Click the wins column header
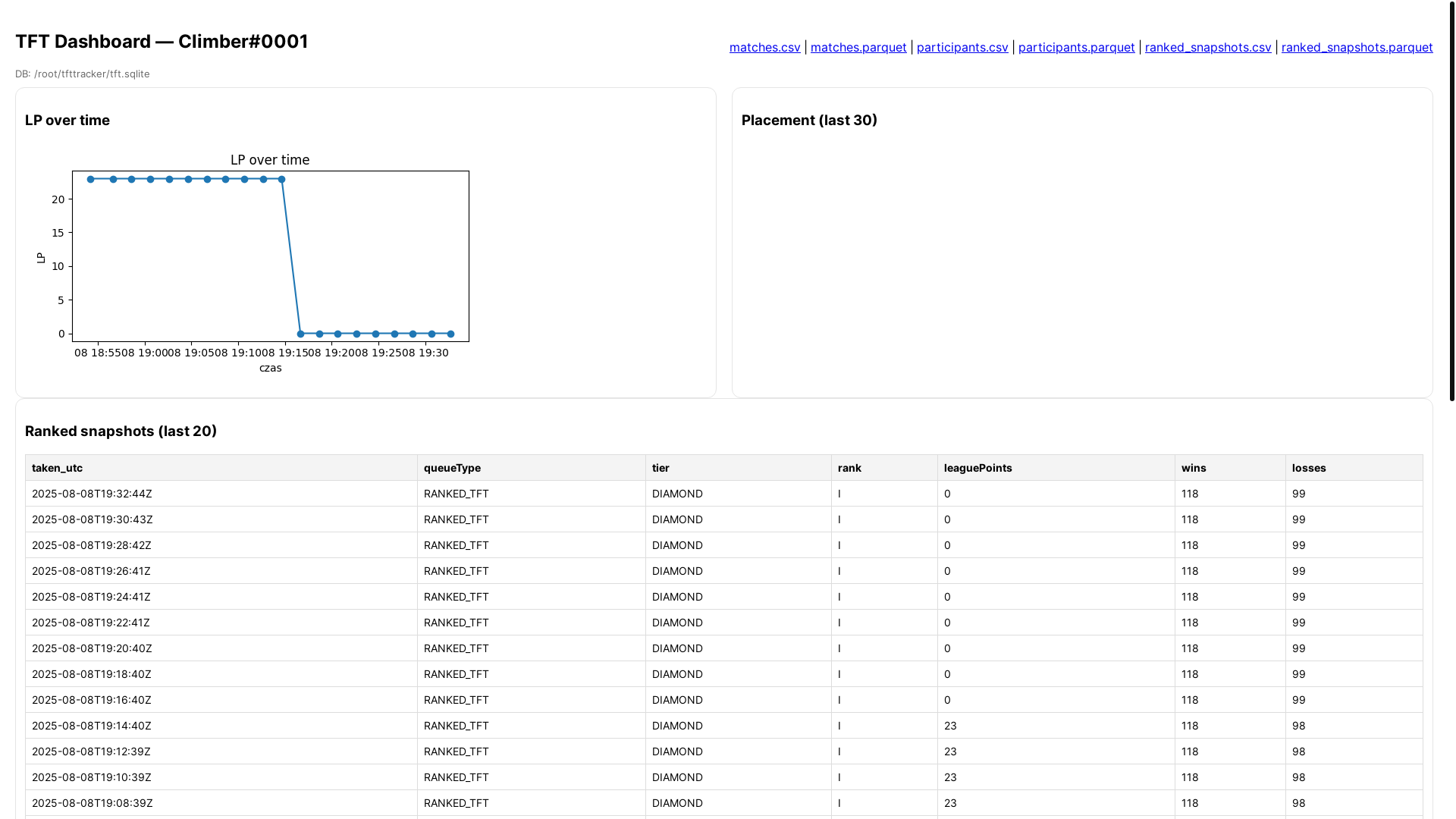 pyautogui.click(x=1230, y=468)
